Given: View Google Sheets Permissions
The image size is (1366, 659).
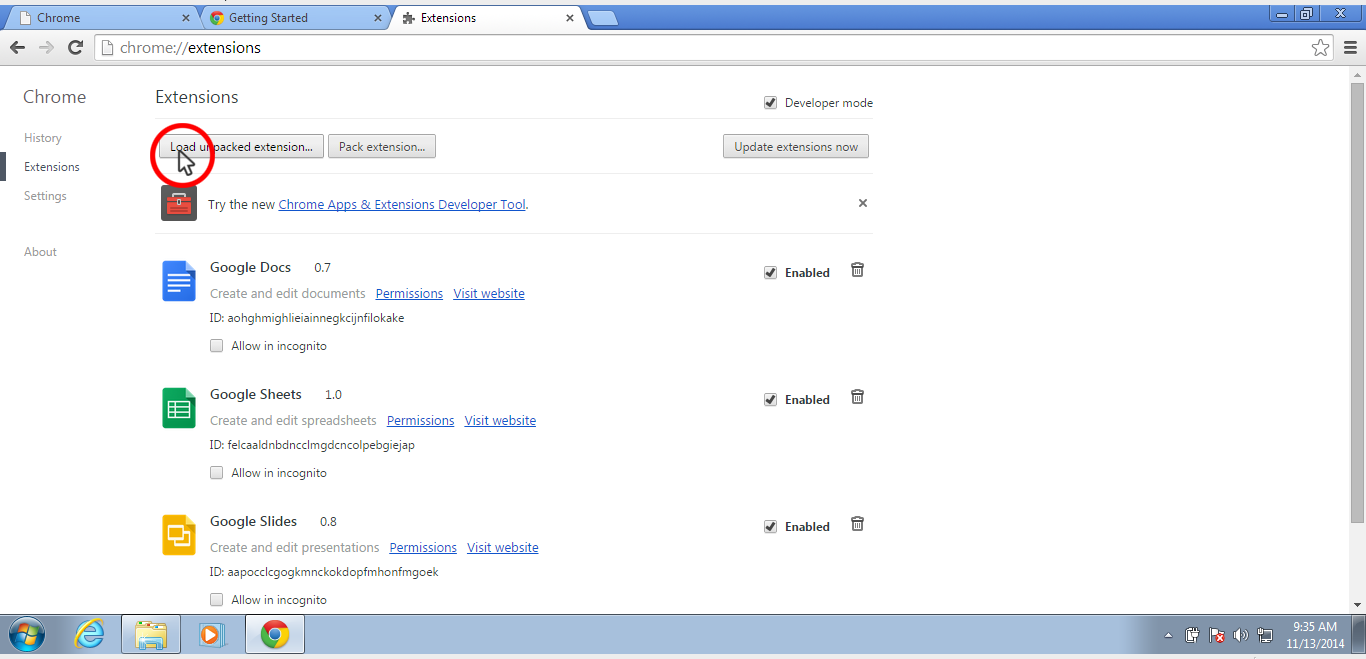Looking at the screenshot, I should click(x=420, y=421).
